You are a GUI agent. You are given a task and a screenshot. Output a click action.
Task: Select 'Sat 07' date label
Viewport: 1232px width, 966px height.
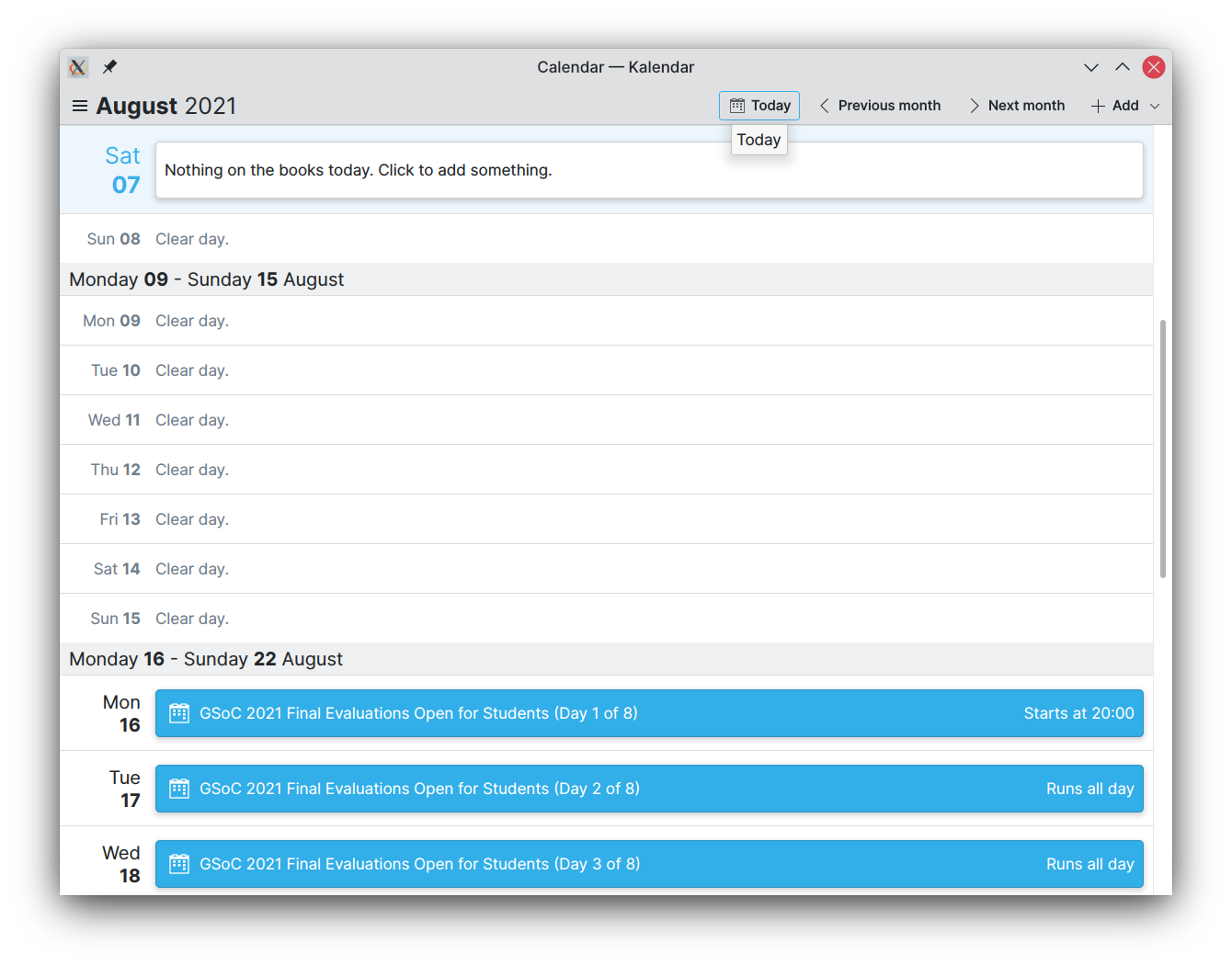click(x=123, y=170)
